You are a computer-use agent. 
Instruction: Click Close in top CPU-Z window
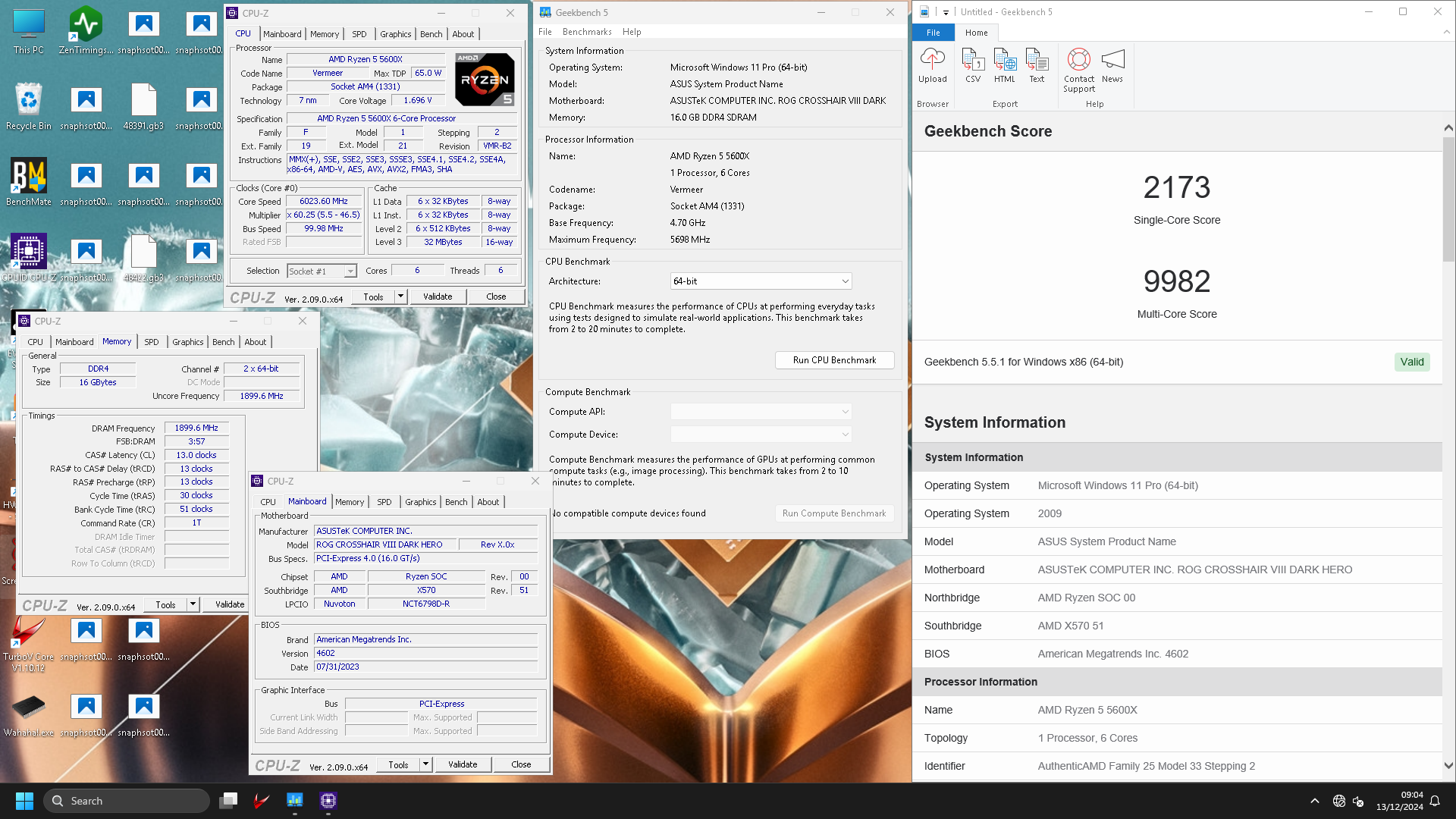pos(496,297)
